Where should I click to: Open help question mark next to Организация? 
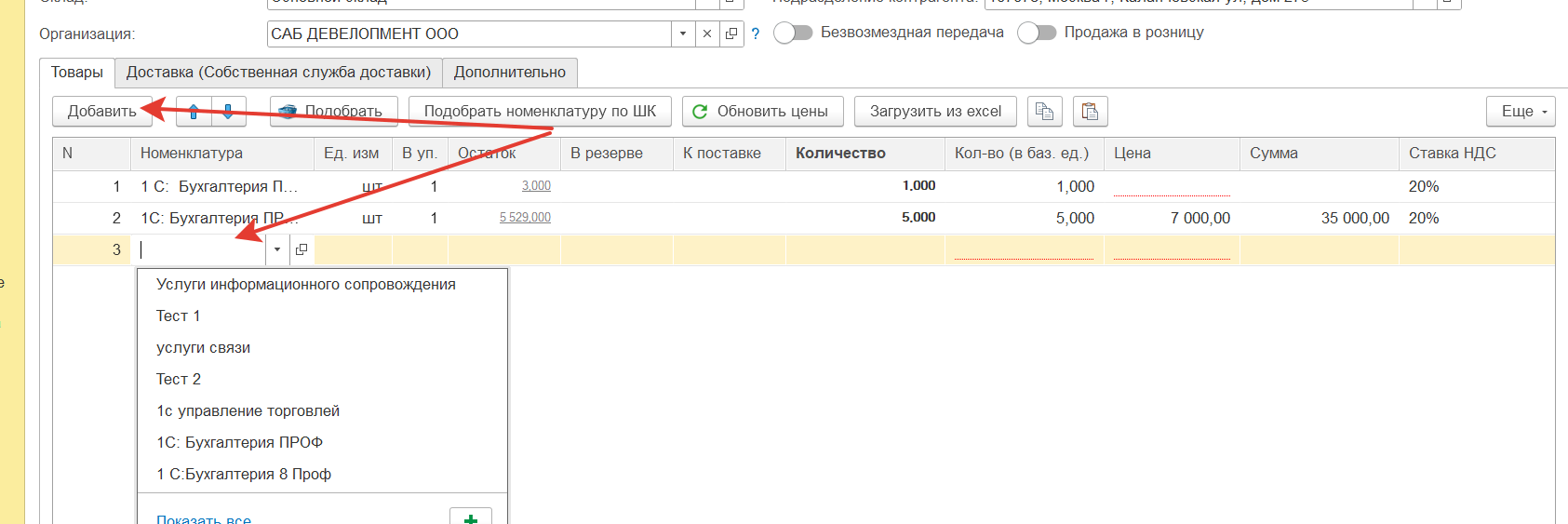[756, 34]
